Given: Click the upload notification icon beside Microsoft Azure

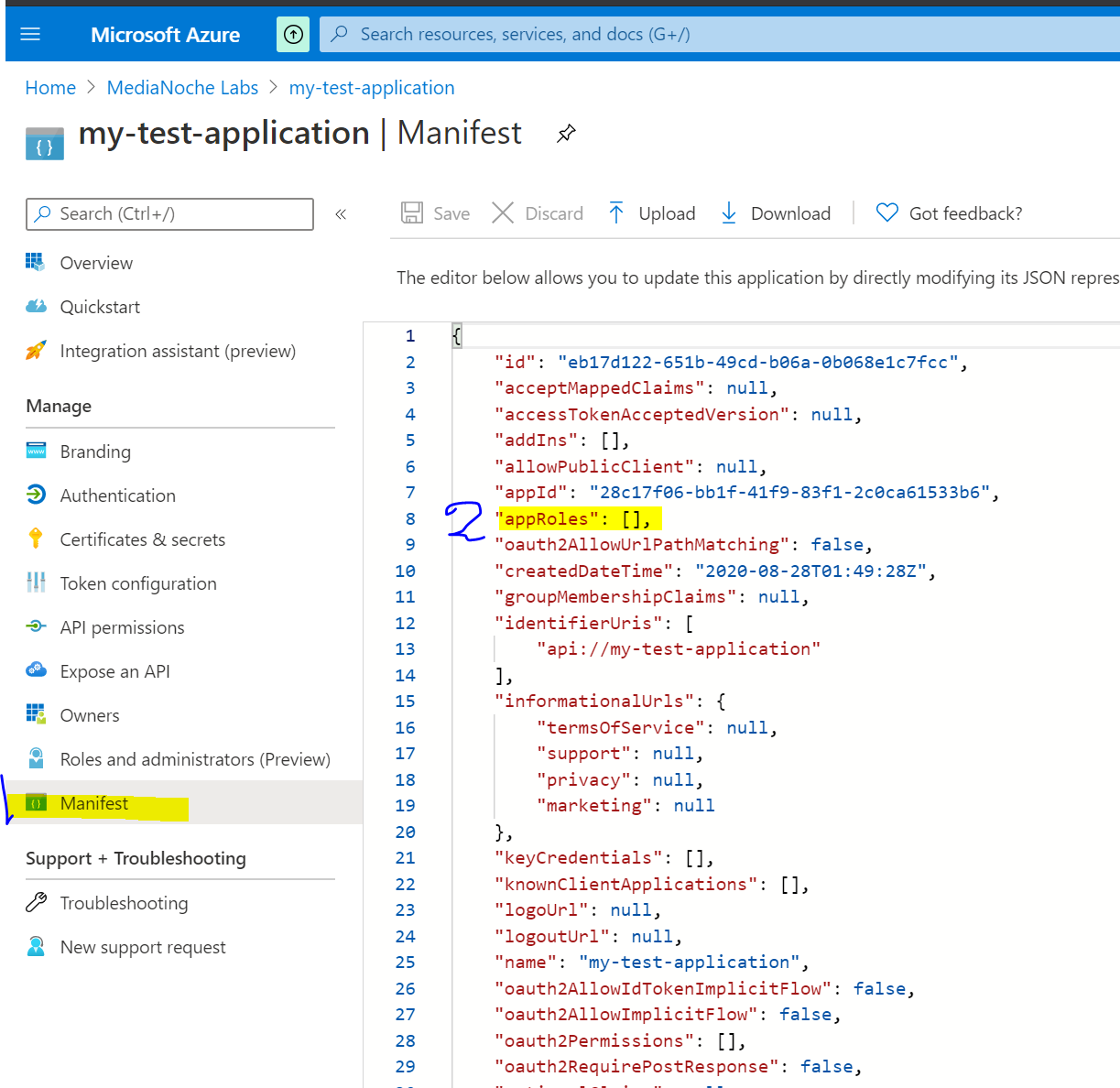Looking at the screenshot, I should point(293,35).
